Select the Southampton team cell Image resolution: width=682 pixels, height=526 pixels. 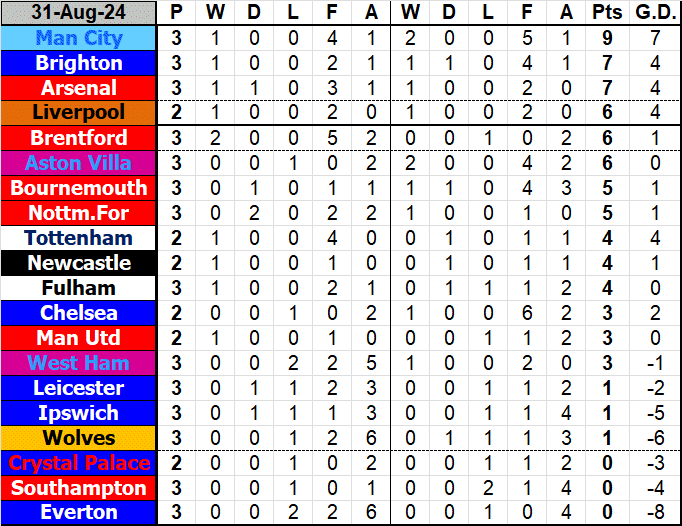pyautogui.click(x=79, y=488)
